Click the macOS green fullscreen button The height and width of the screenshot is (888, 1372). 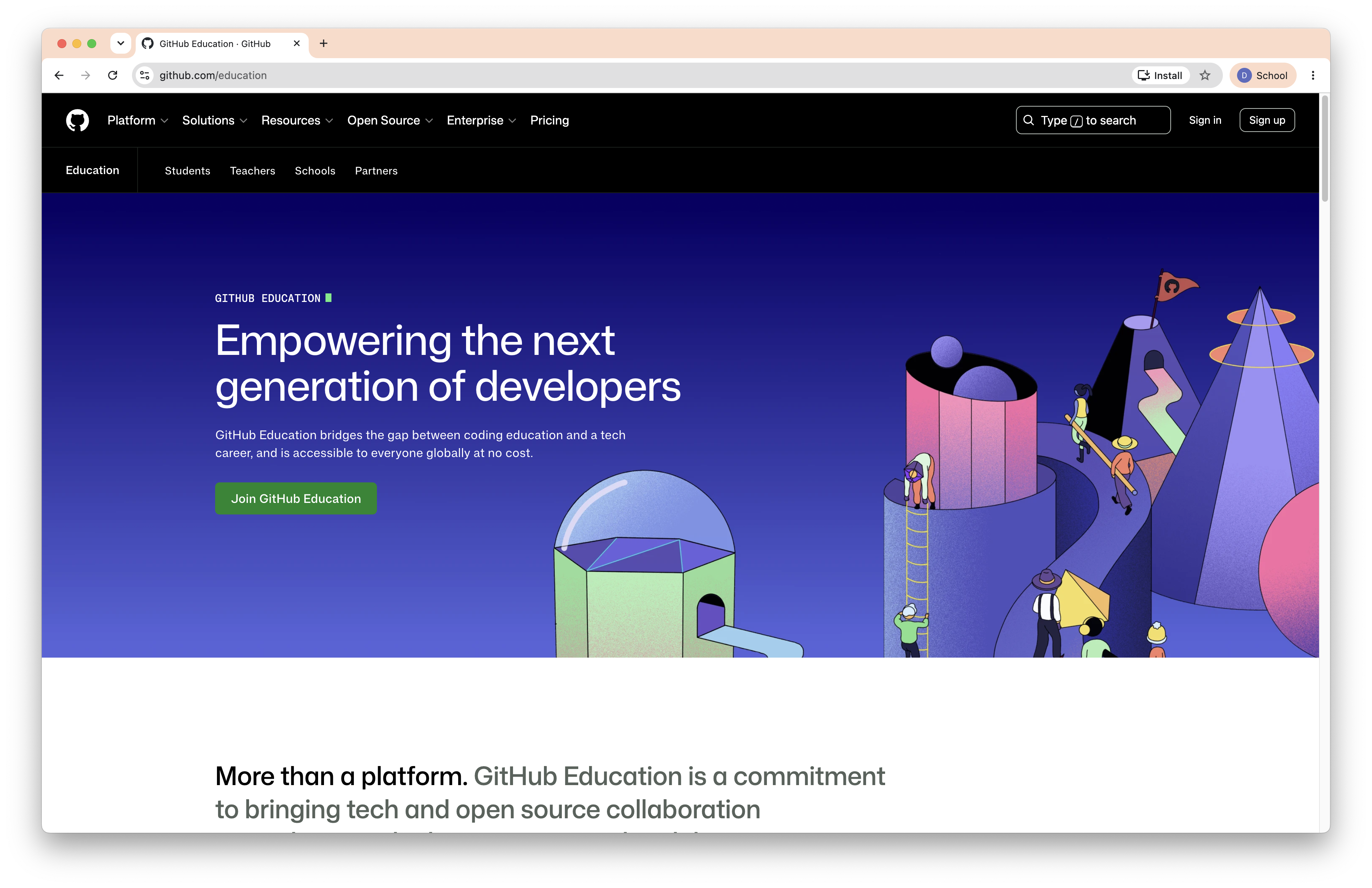[92, 43]
